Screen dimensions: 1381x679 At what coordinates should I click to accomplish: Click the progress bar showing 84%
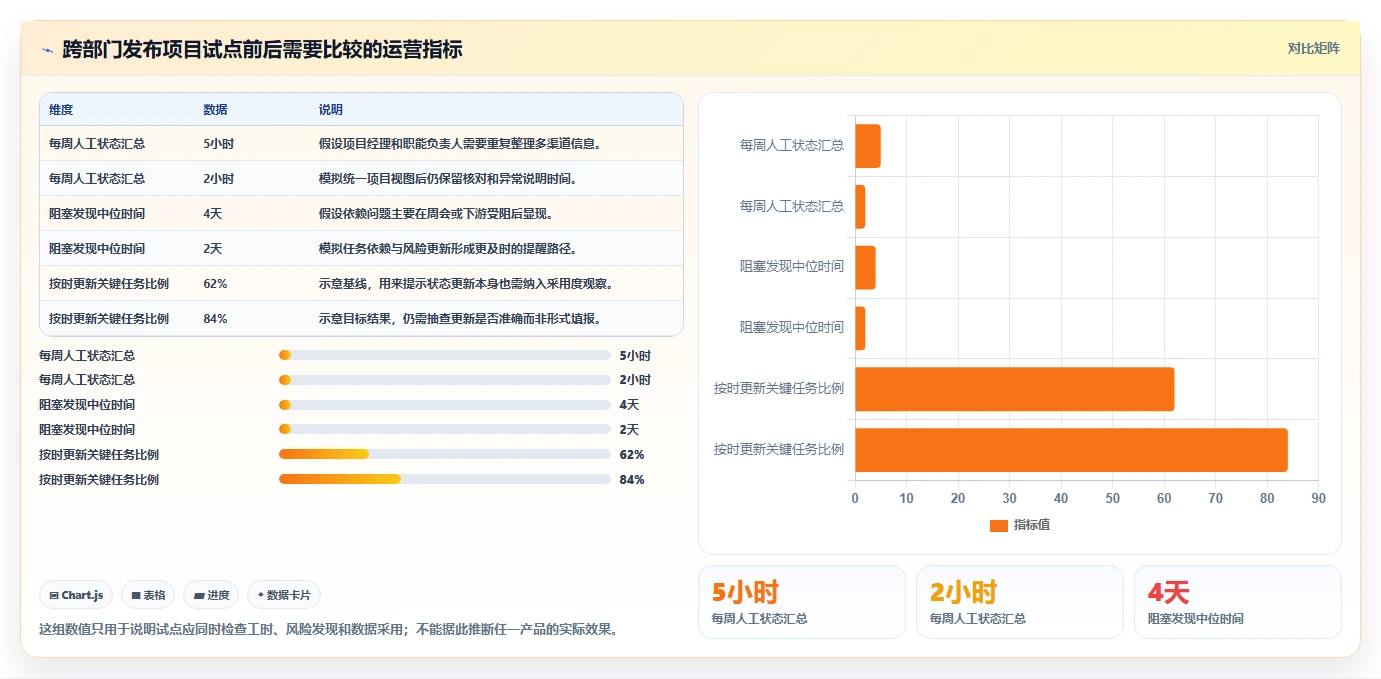click(445, 479)
